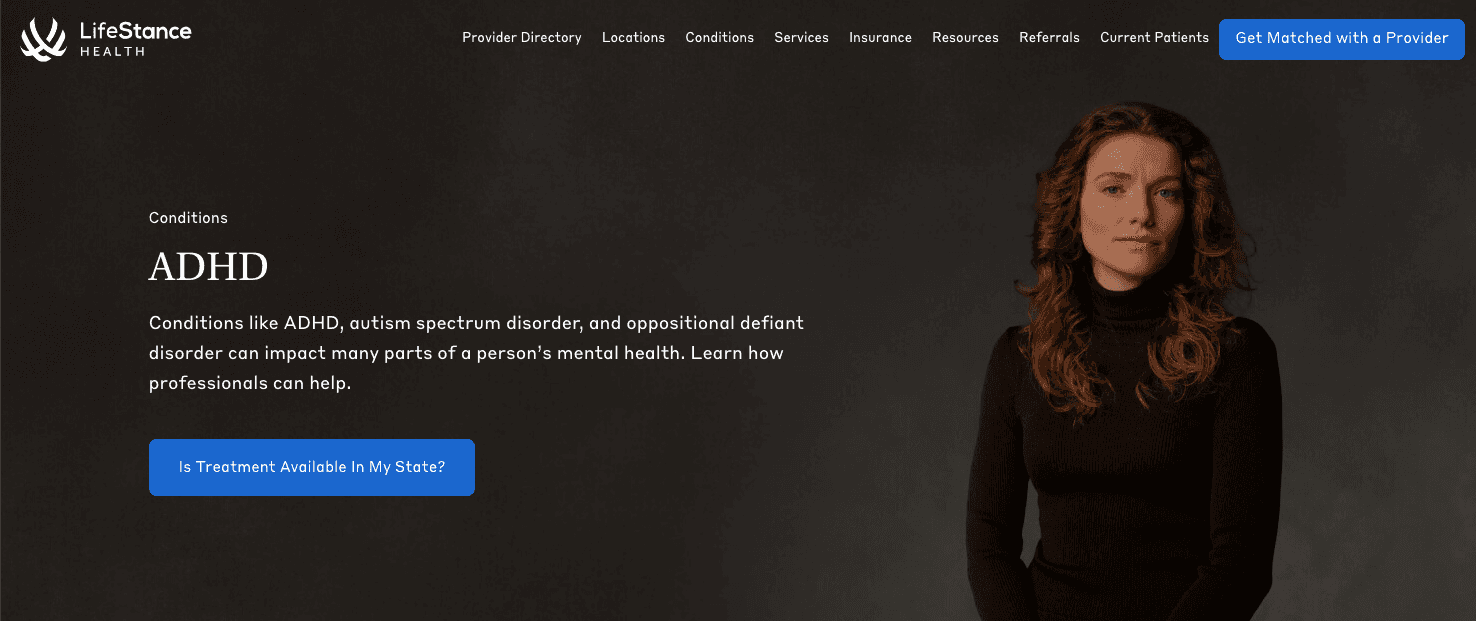
Task: Click the LifeStance wordmark text
Action: (x=135, y=31)
